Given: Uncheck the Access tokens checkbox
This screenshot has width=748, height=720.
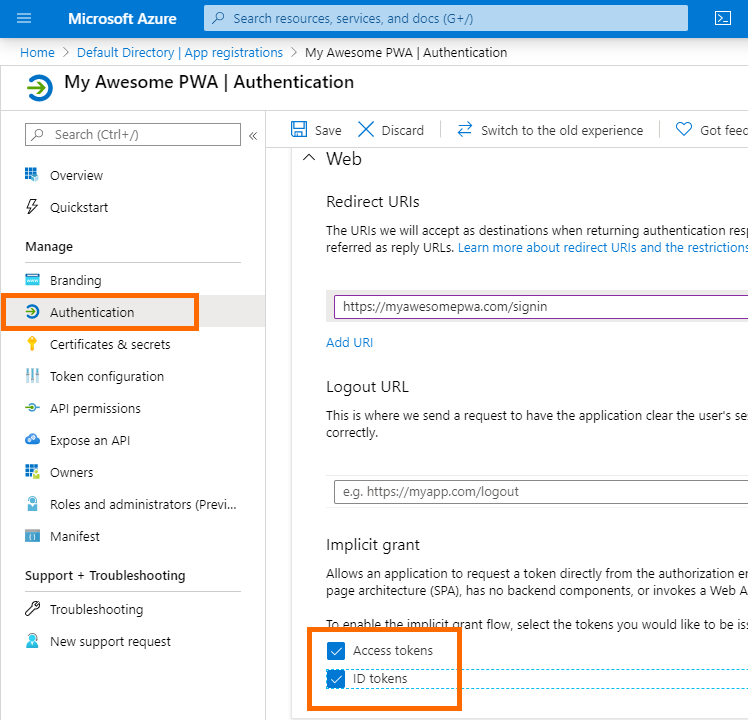Looking at the screenshot, I should point(336,650).
